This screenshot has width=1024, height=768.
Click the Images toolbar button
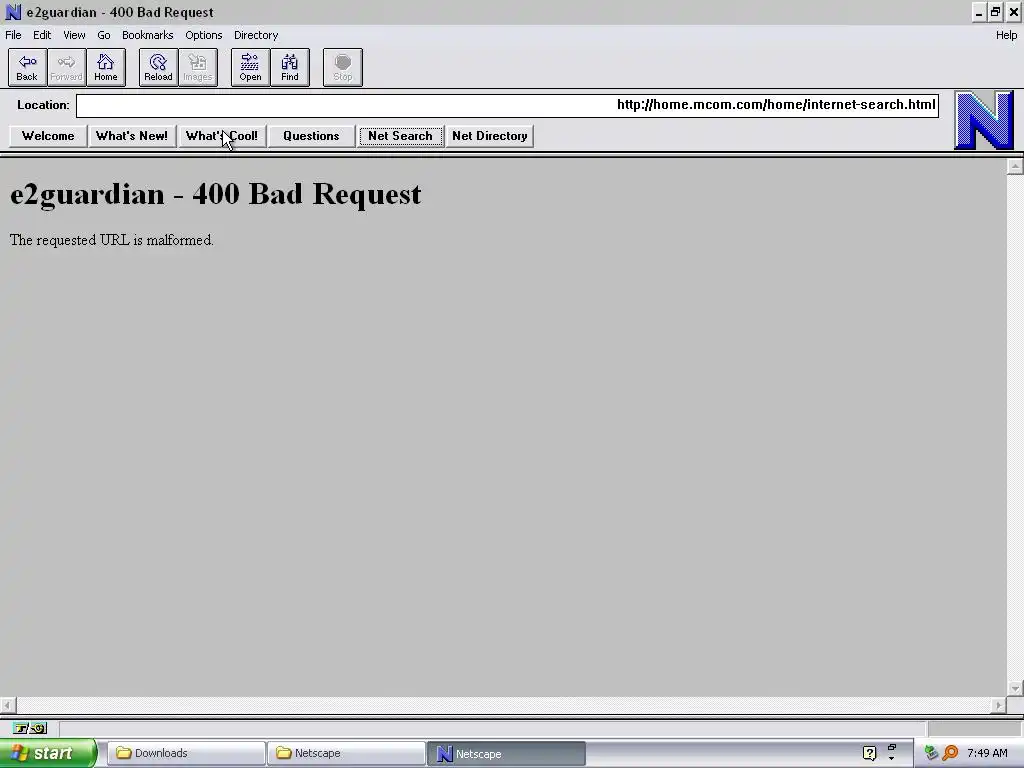(198, 67)
